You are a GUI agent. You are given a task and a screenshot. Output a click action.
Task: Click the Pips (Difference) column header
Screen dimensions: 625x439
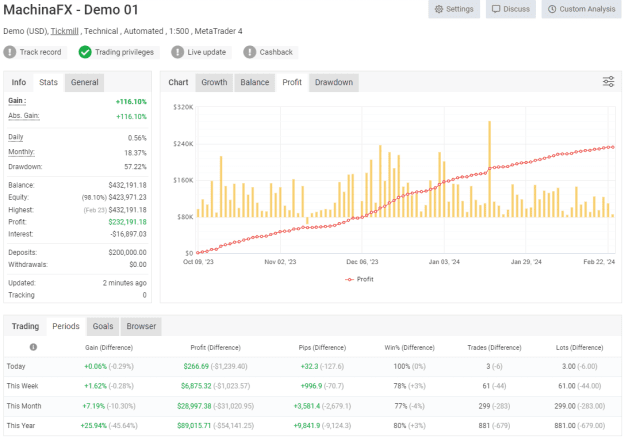322,348
